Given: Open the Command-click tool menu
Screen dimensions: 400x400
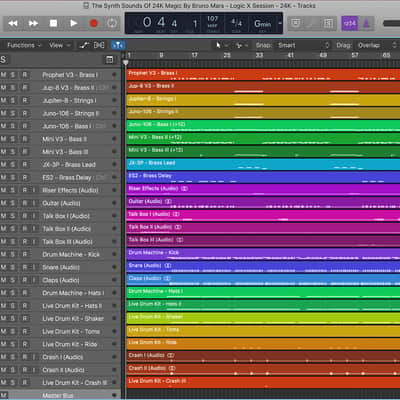Looking at the screenshot, I should point(241,45).
